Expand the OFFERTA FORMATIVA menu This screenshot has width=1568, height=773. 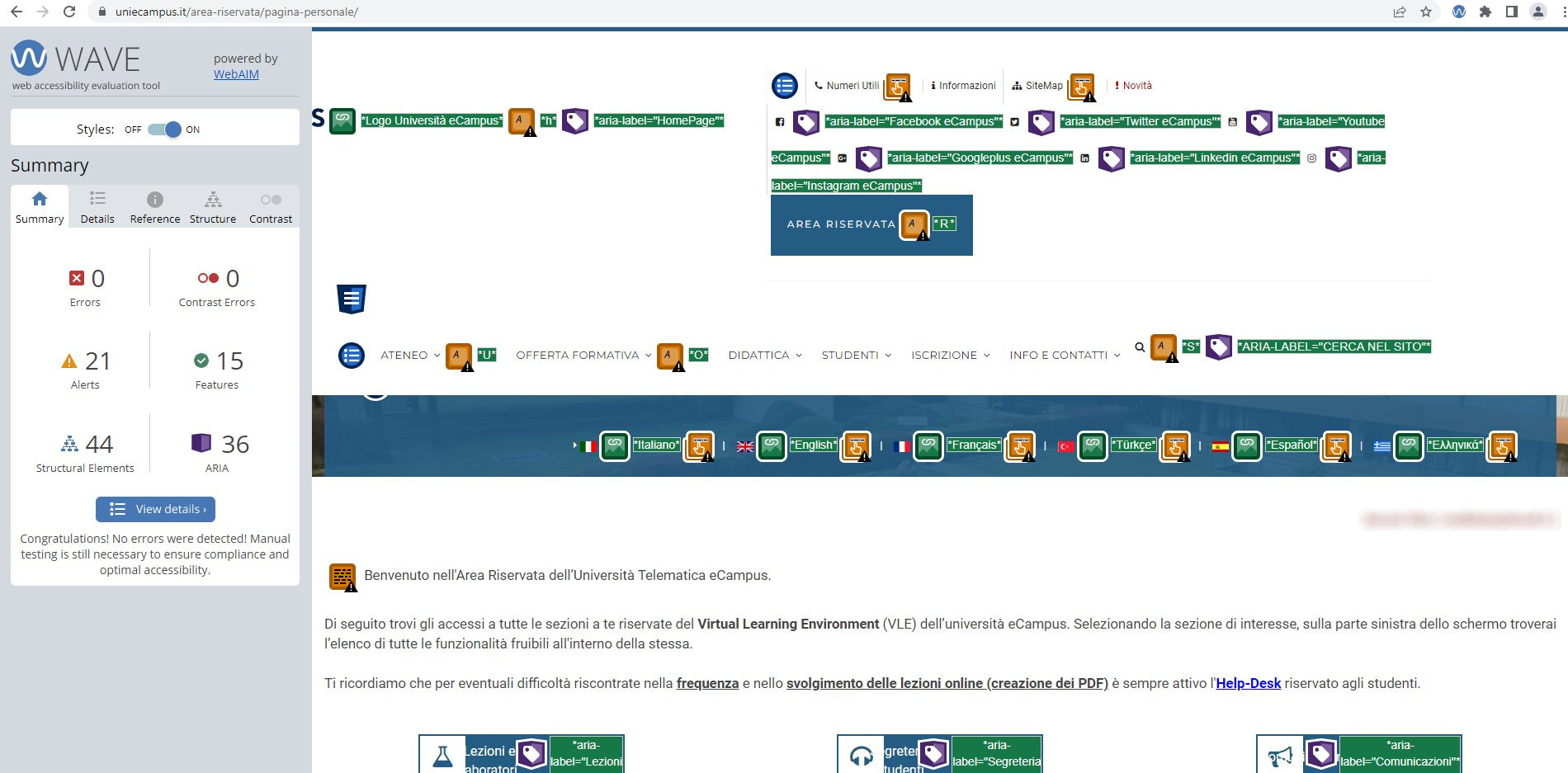coord(583,356)
